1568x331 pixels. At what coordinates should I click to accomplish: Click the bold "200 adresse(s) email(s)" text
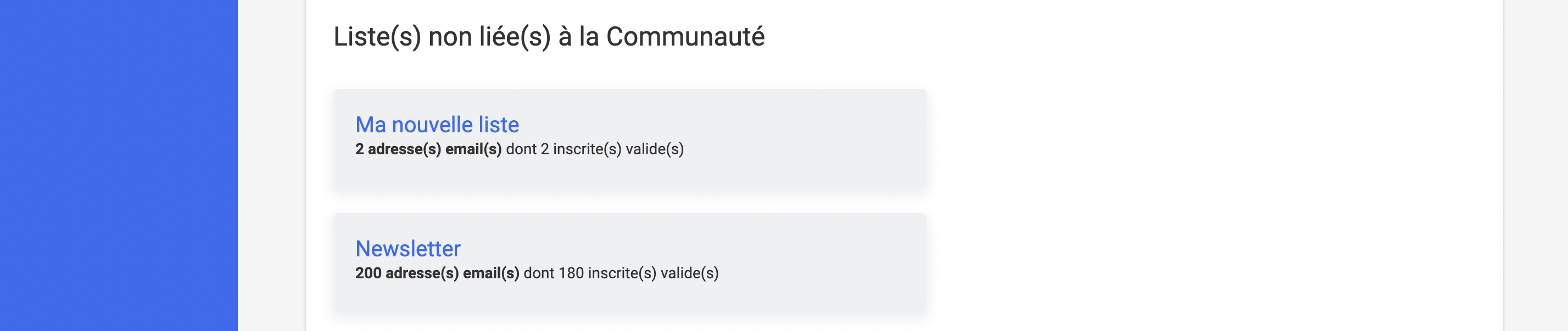(437, 273)
